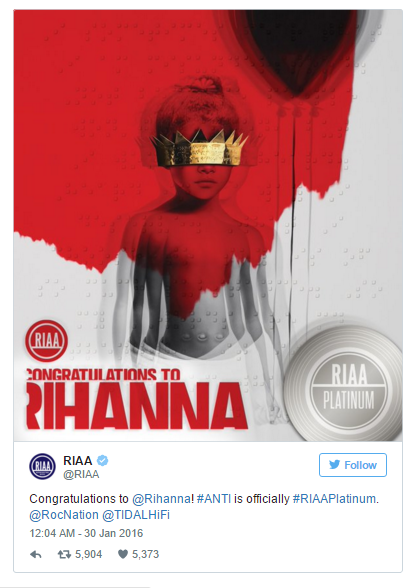Open the @Rihanna mention link
The image size is (415, 588).
click(x=162, y=499)
